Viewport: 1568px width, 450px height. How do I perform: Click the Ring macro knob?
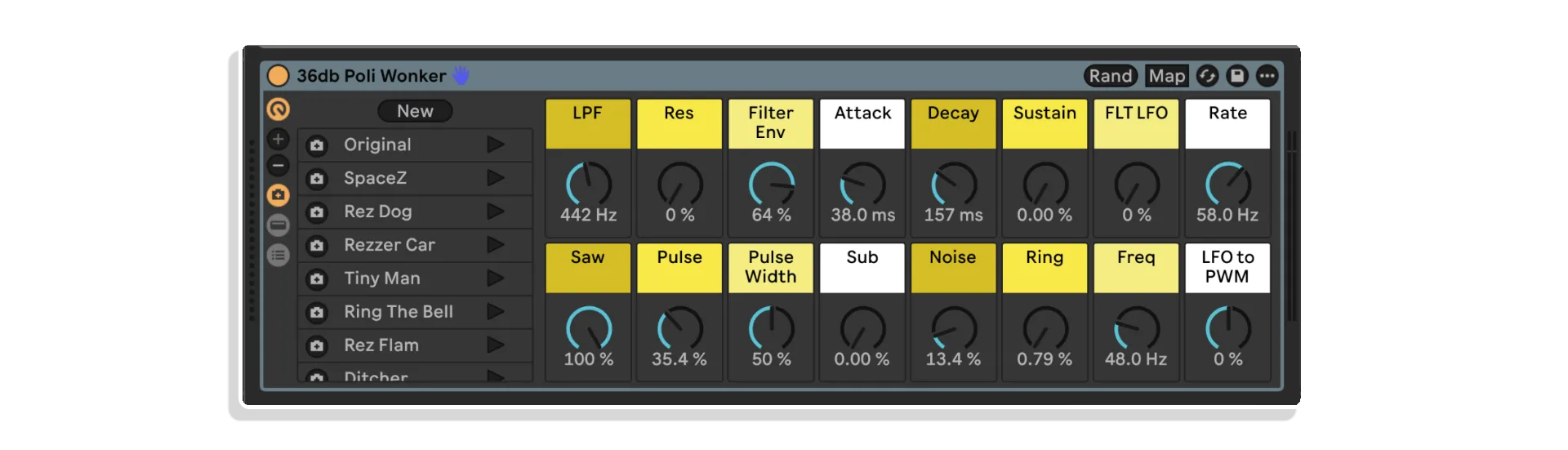(1045, 328)
